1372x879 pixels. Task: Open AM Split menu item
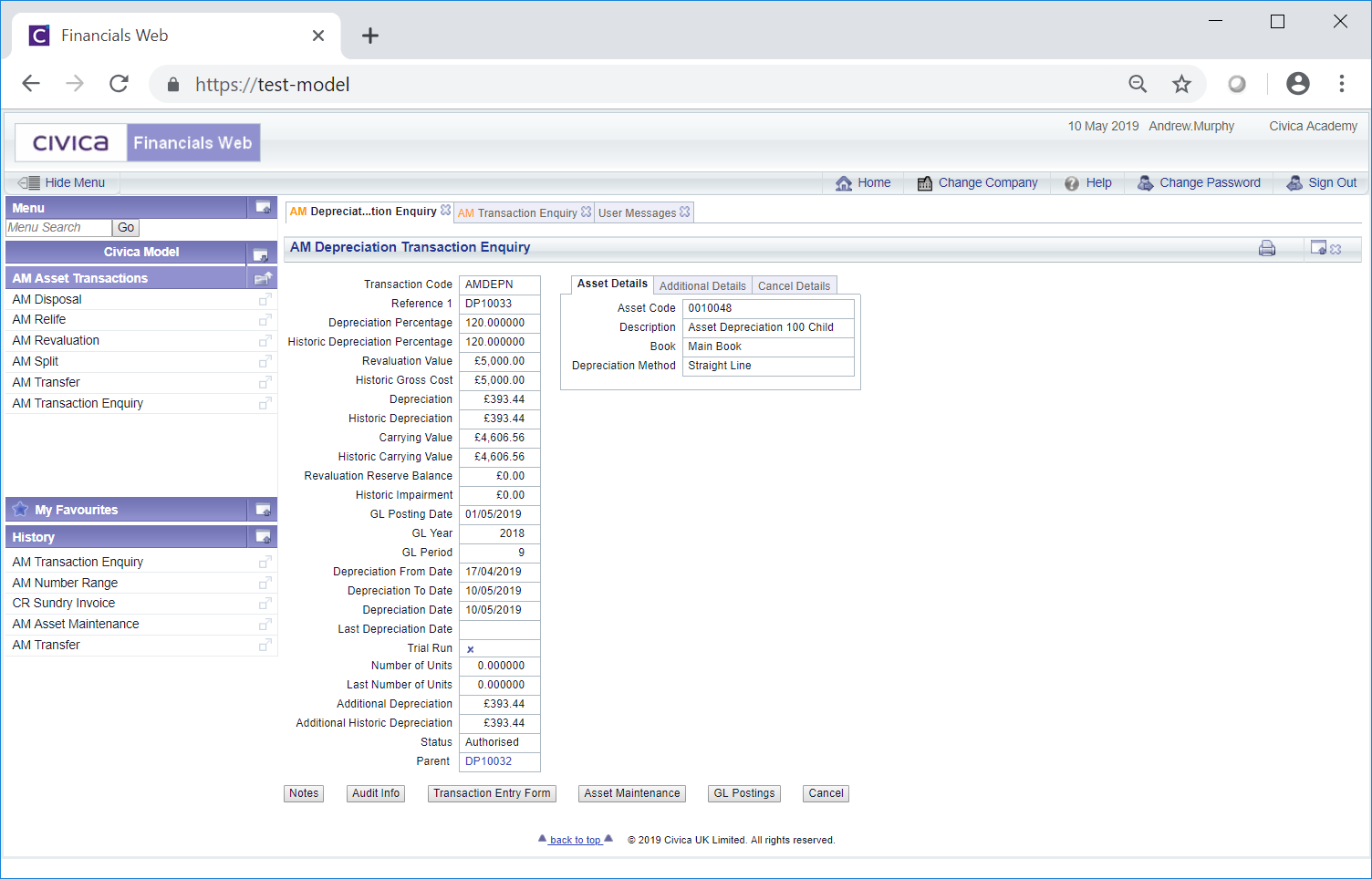click(x=35, y=361)
